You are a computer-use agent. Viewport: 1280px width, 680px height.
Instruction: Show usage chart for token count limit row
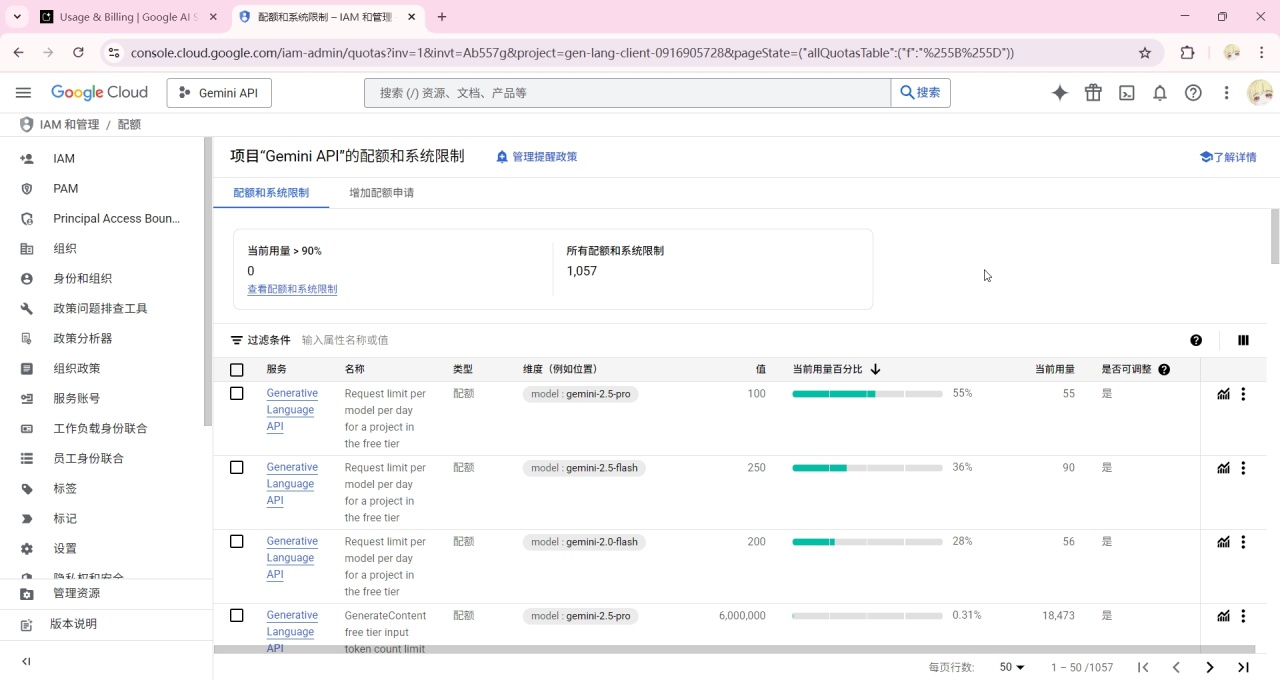pos(1223,616)
